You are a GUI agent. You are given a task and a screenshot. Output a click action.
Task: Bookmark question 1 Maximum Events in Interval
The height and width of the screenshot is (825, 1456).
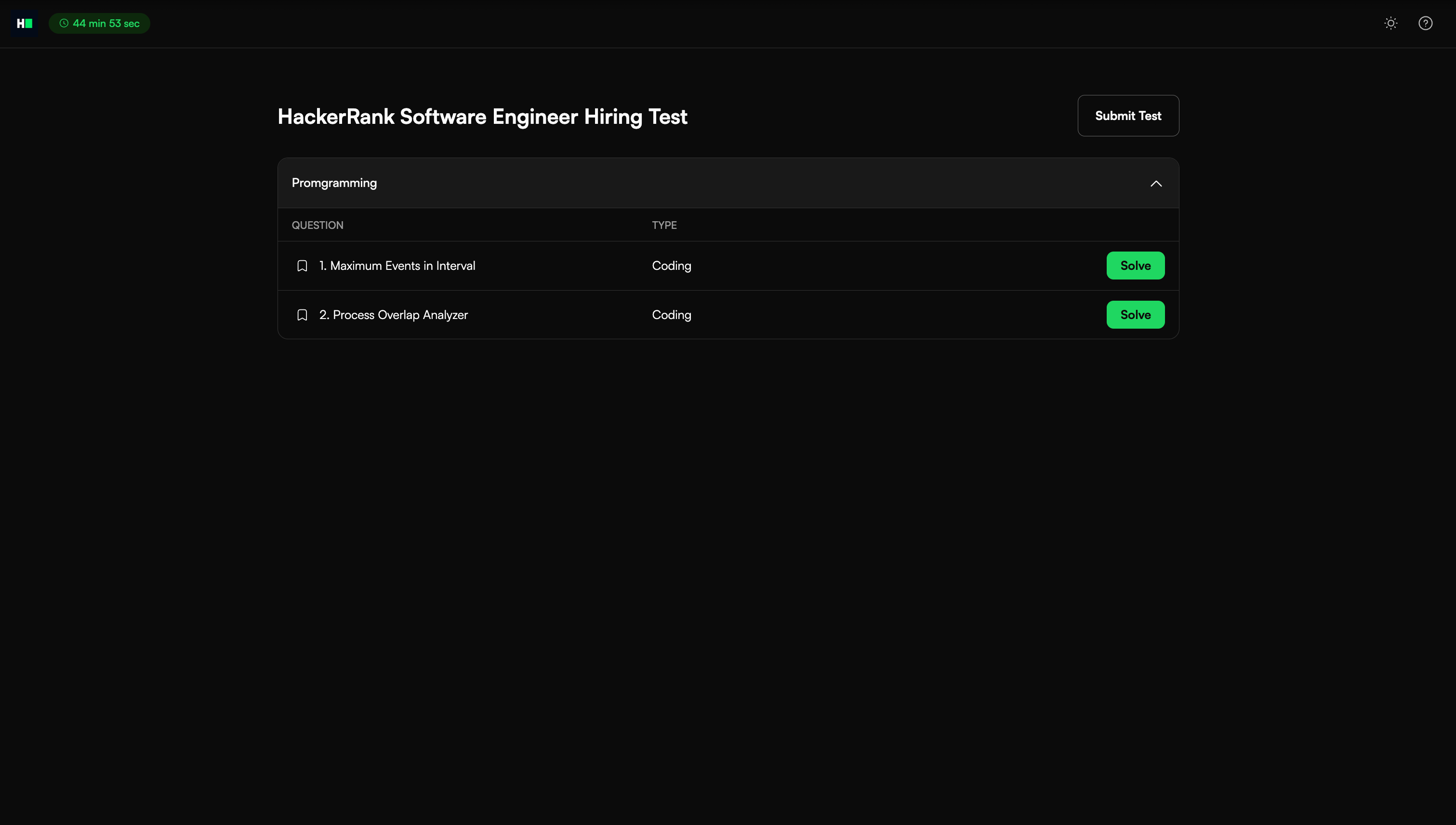tap(302, 266)
